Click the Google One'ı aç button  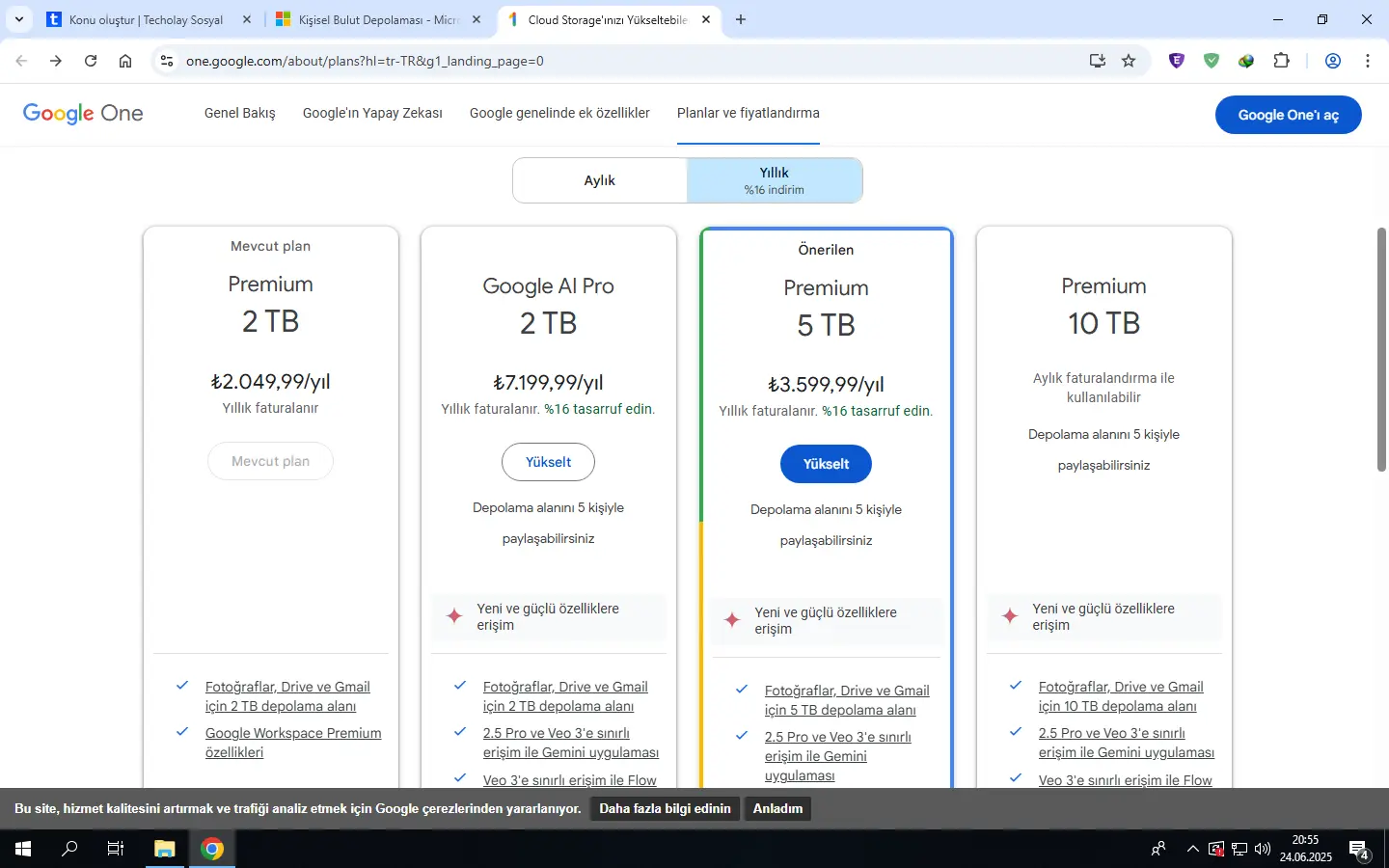1289,115
